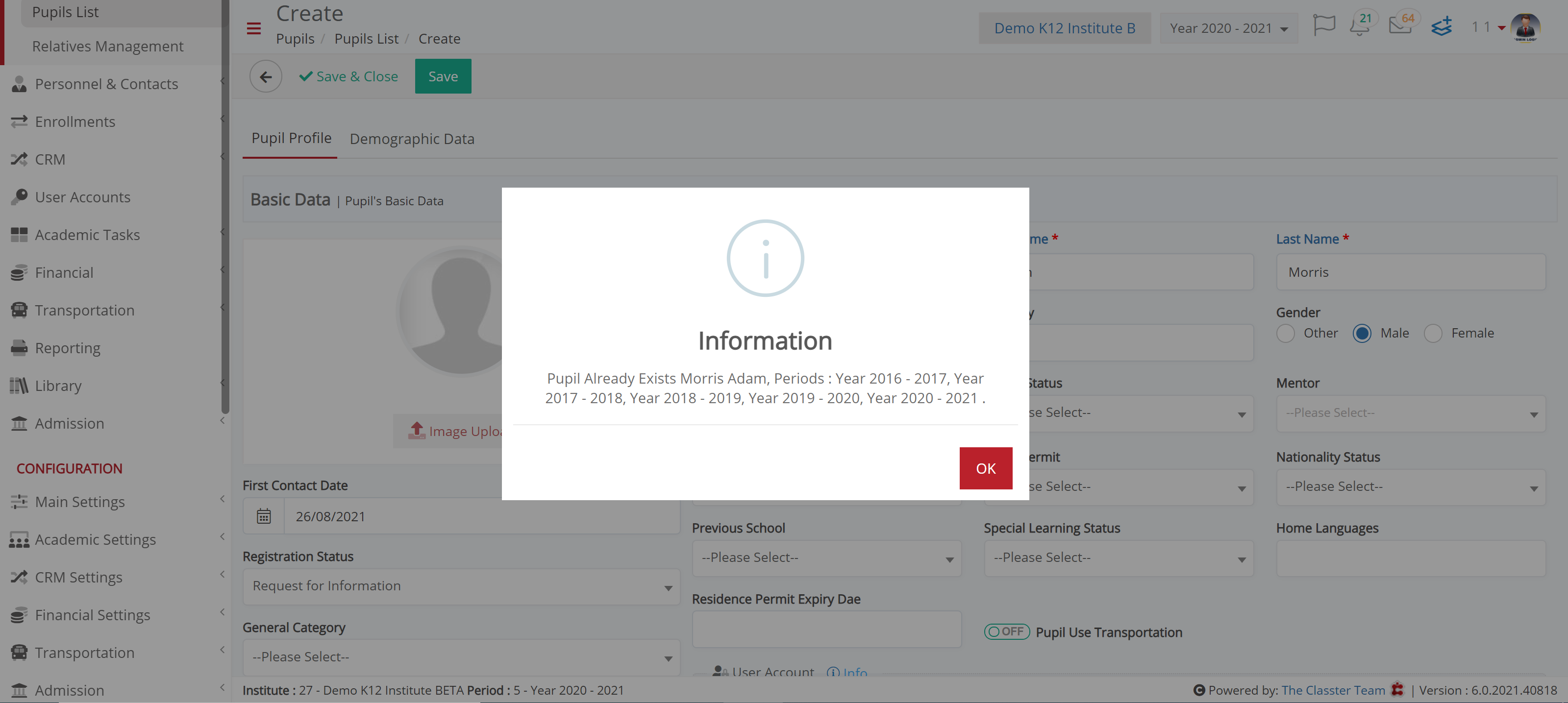Click the layers add icon in header
The image size is (1568, 703).
click(1441, 27)
